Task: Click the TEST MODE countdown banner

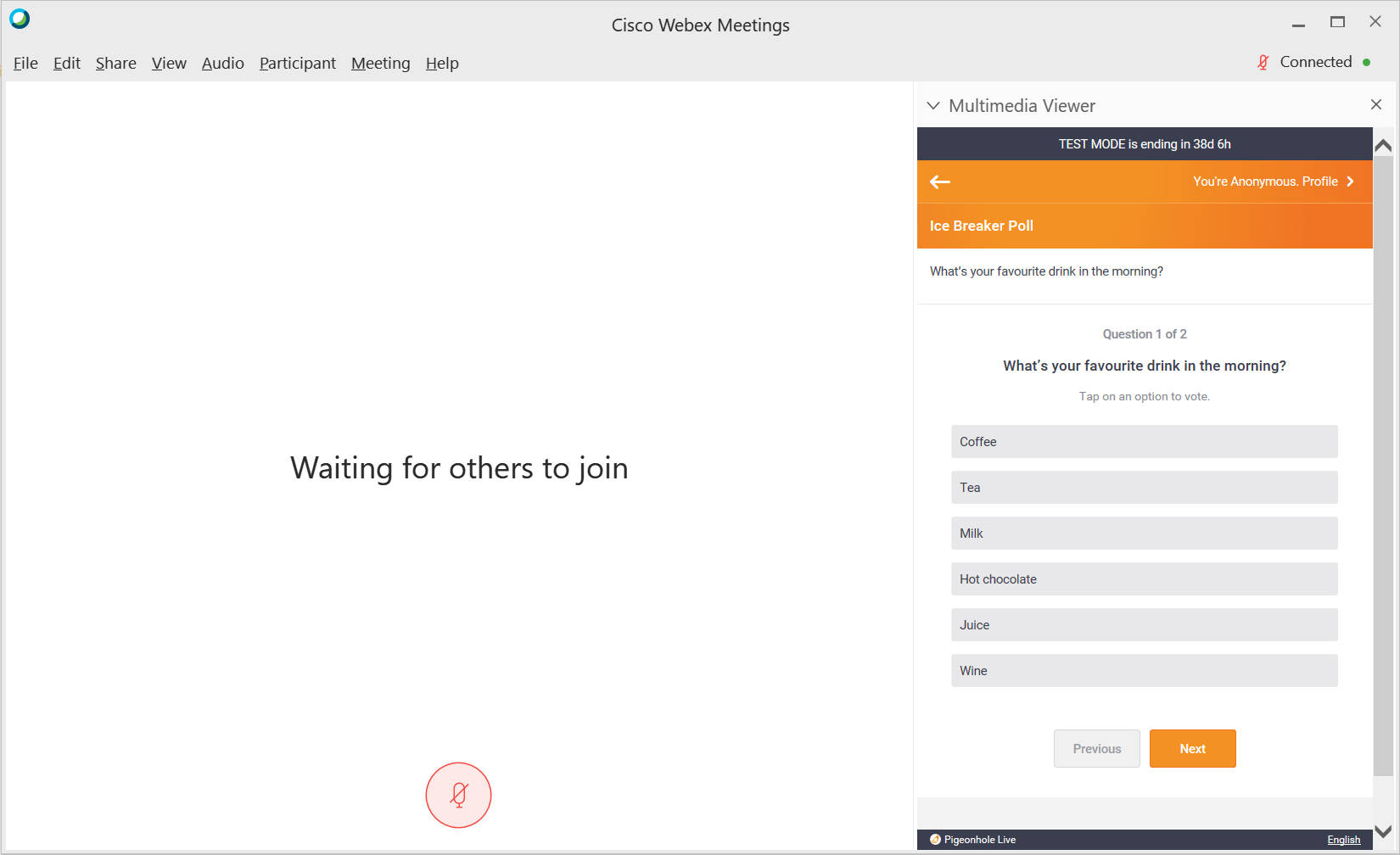Action: [x=1144, y=143]
